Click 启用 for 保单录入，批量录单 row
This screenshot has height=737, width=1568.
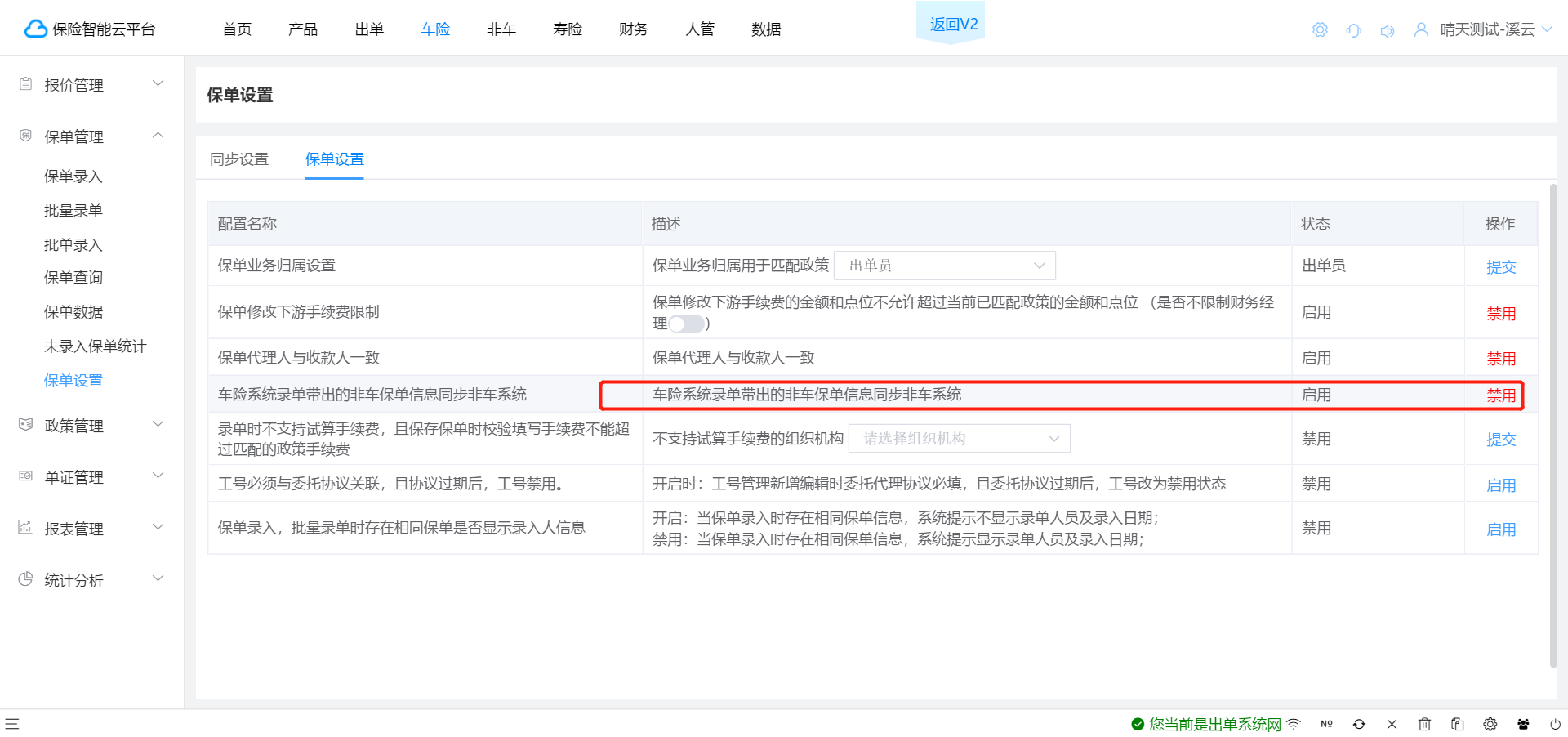point(1501,529)
